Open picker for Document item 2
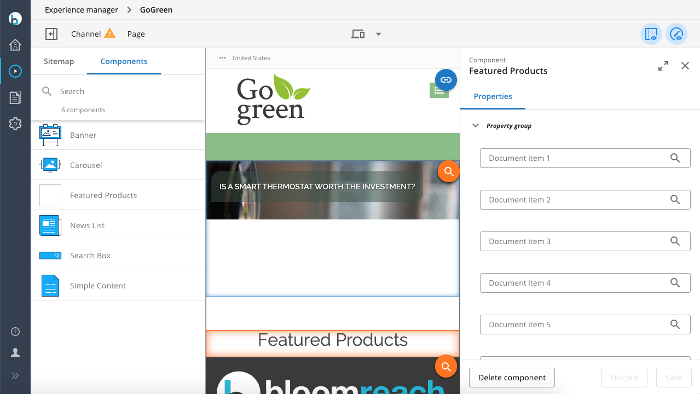700x394 pixels. 675,199
